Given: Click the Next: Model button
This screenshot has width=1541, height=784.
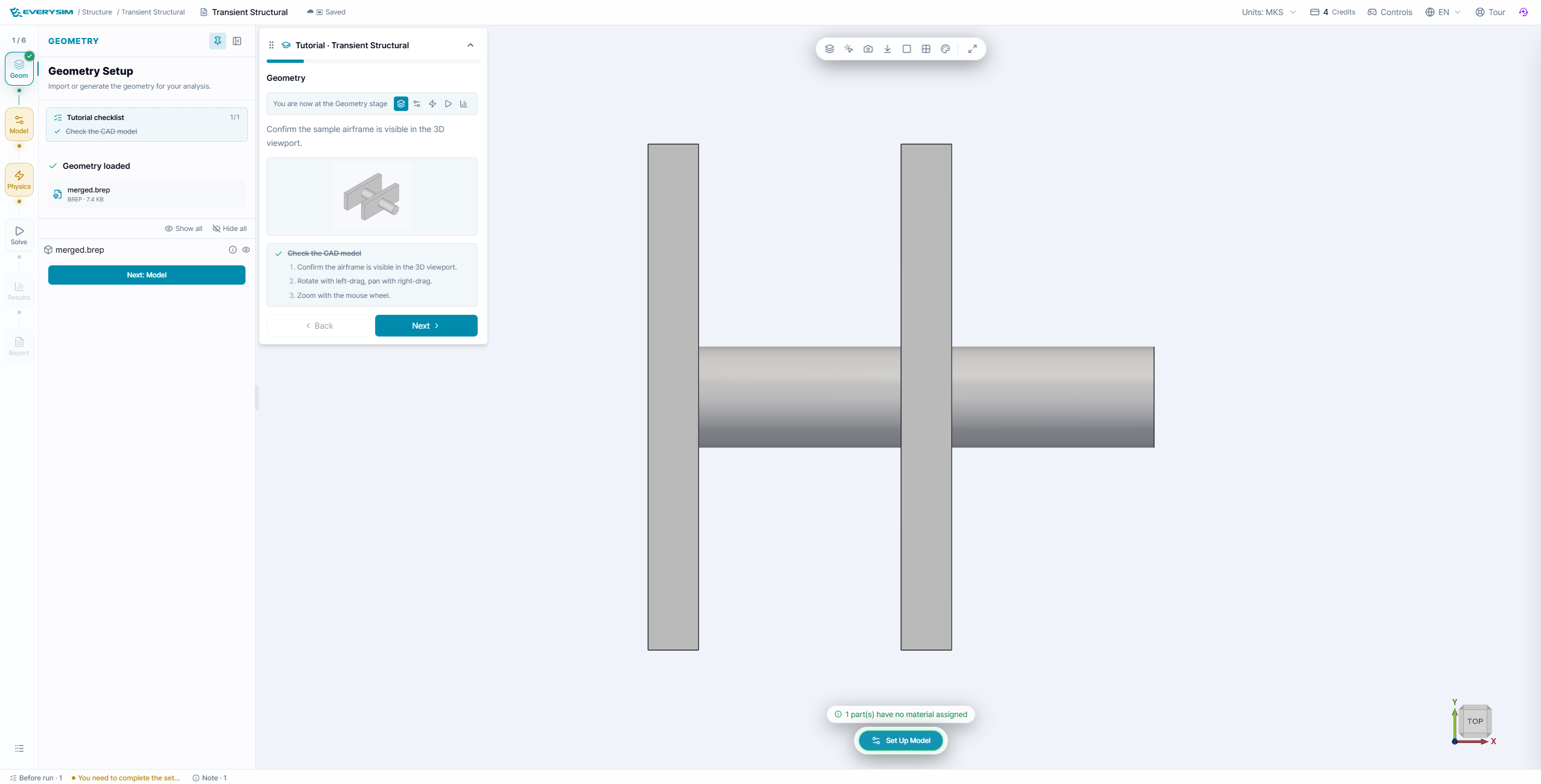Looking at the screenshot, I should pos(147,275).
